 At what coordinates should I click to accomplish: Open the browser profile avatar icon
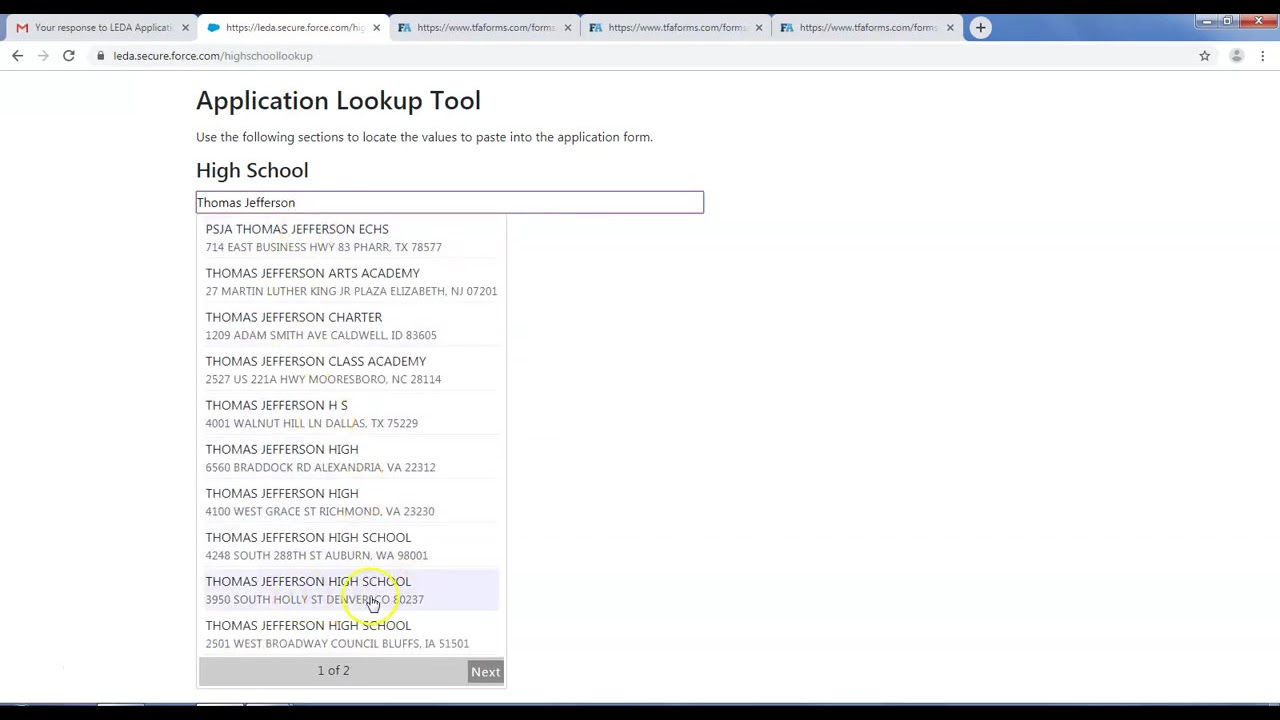coord(1237,56)
